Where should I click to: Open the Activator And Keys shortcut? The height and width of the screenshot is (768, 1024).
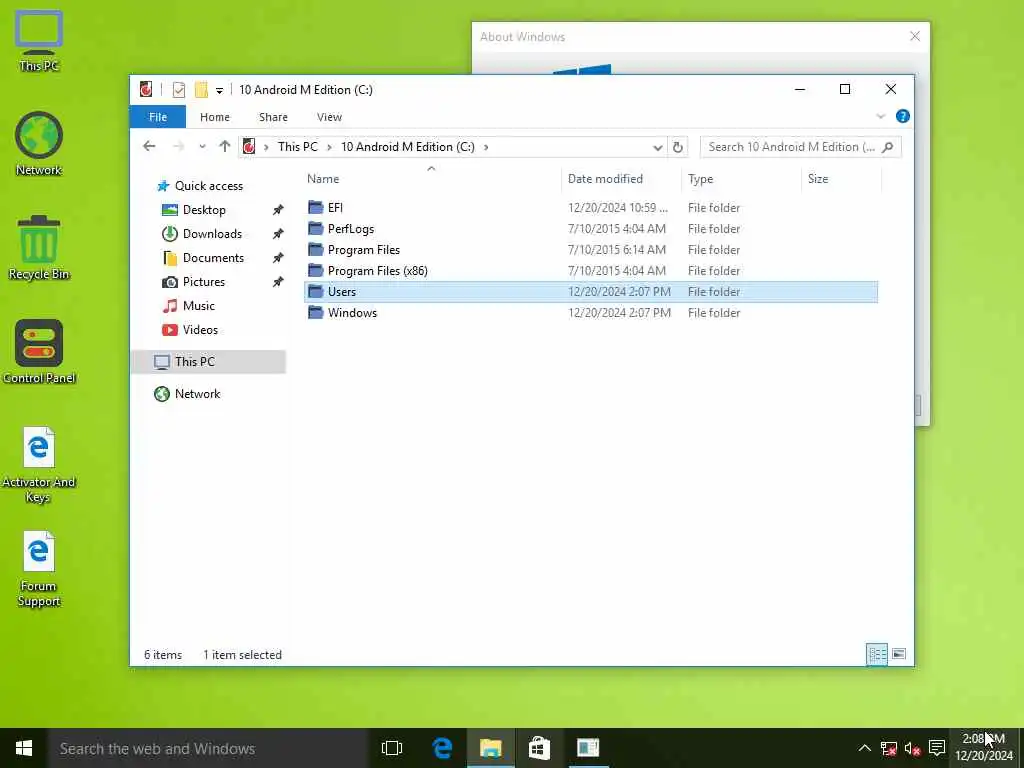click(39, 465)
